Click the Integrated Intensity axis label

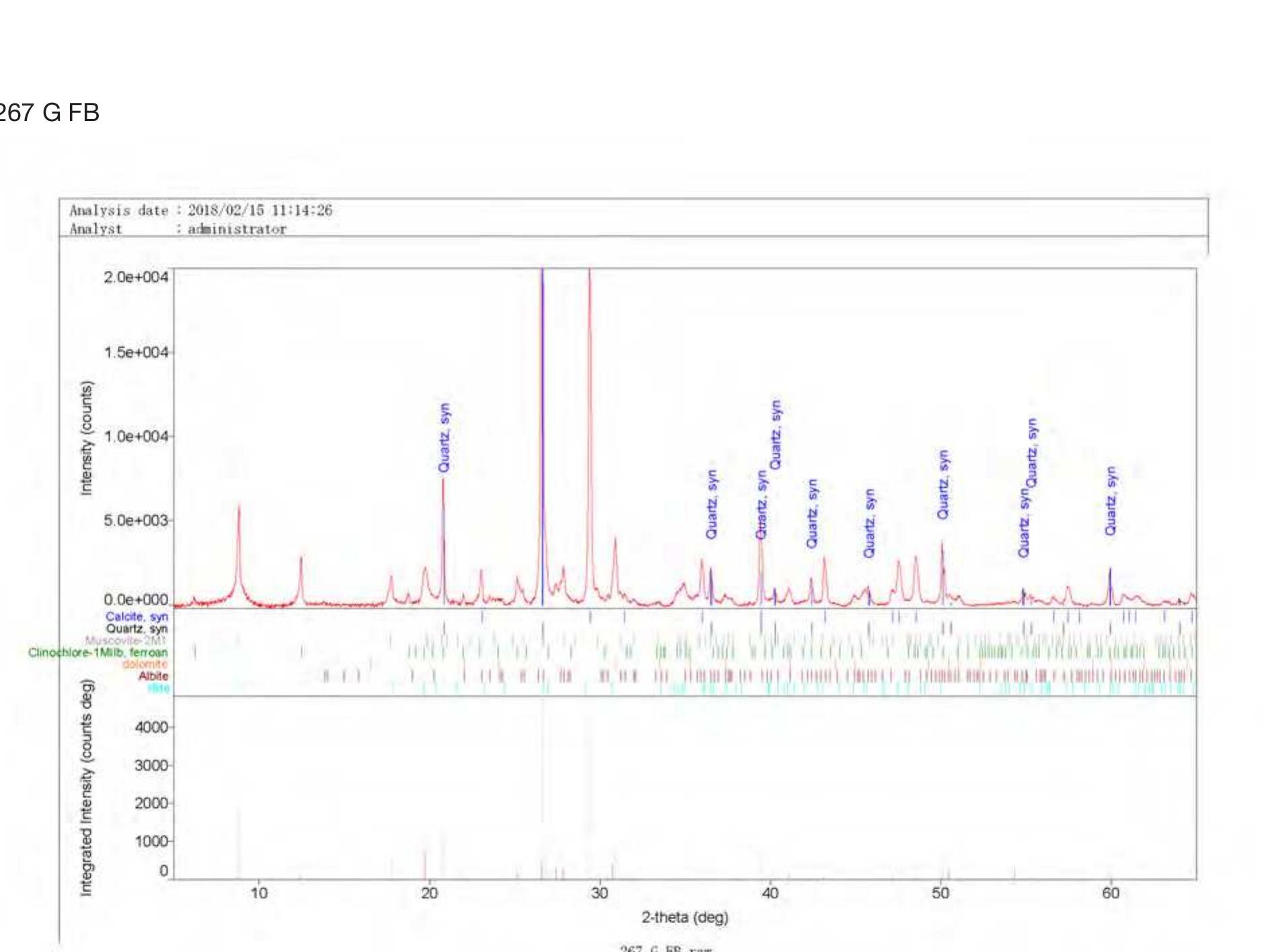[x=86, y=787]
